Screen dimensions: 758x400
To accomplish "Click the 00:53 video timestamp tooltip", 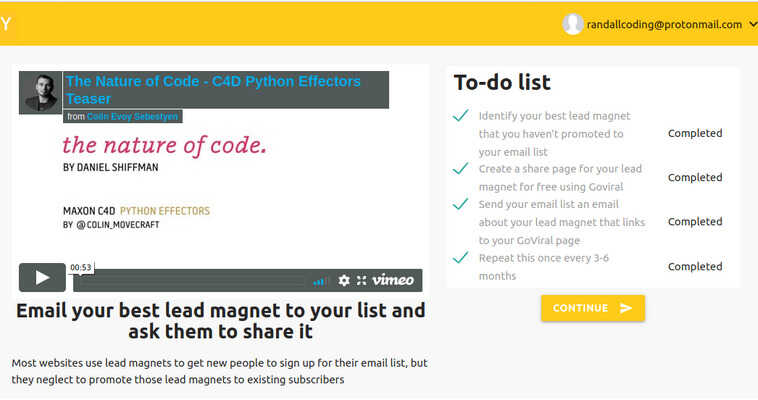I will [81, 267].
